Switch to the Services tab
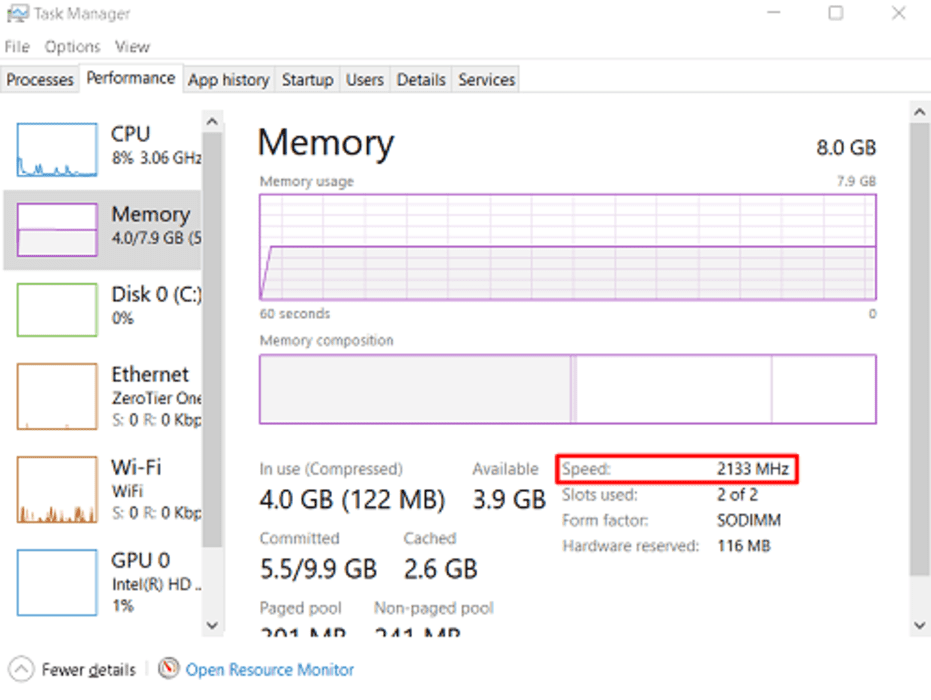This screenshot has width=931, height=700. (x=486, y=80)
